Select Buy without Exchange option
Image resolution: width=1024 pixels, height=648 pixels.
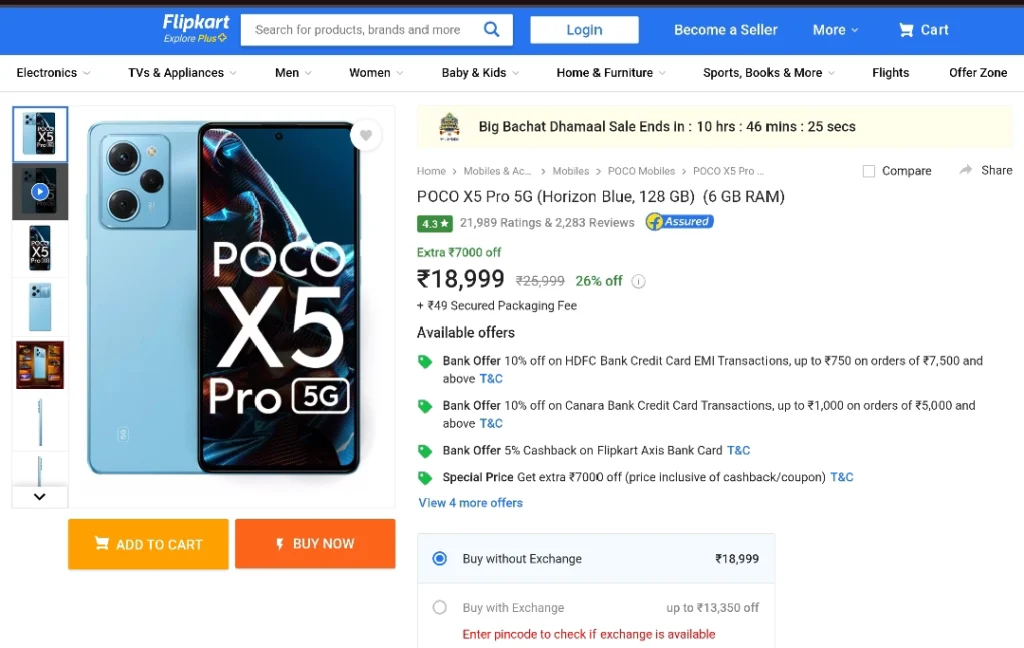click(x=440, y=559)
